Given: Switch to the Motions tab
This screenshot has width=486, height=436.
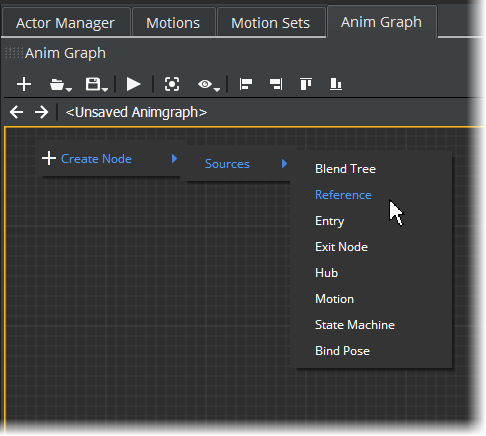Looking at the screenshot, I should [x=173, y=23].
